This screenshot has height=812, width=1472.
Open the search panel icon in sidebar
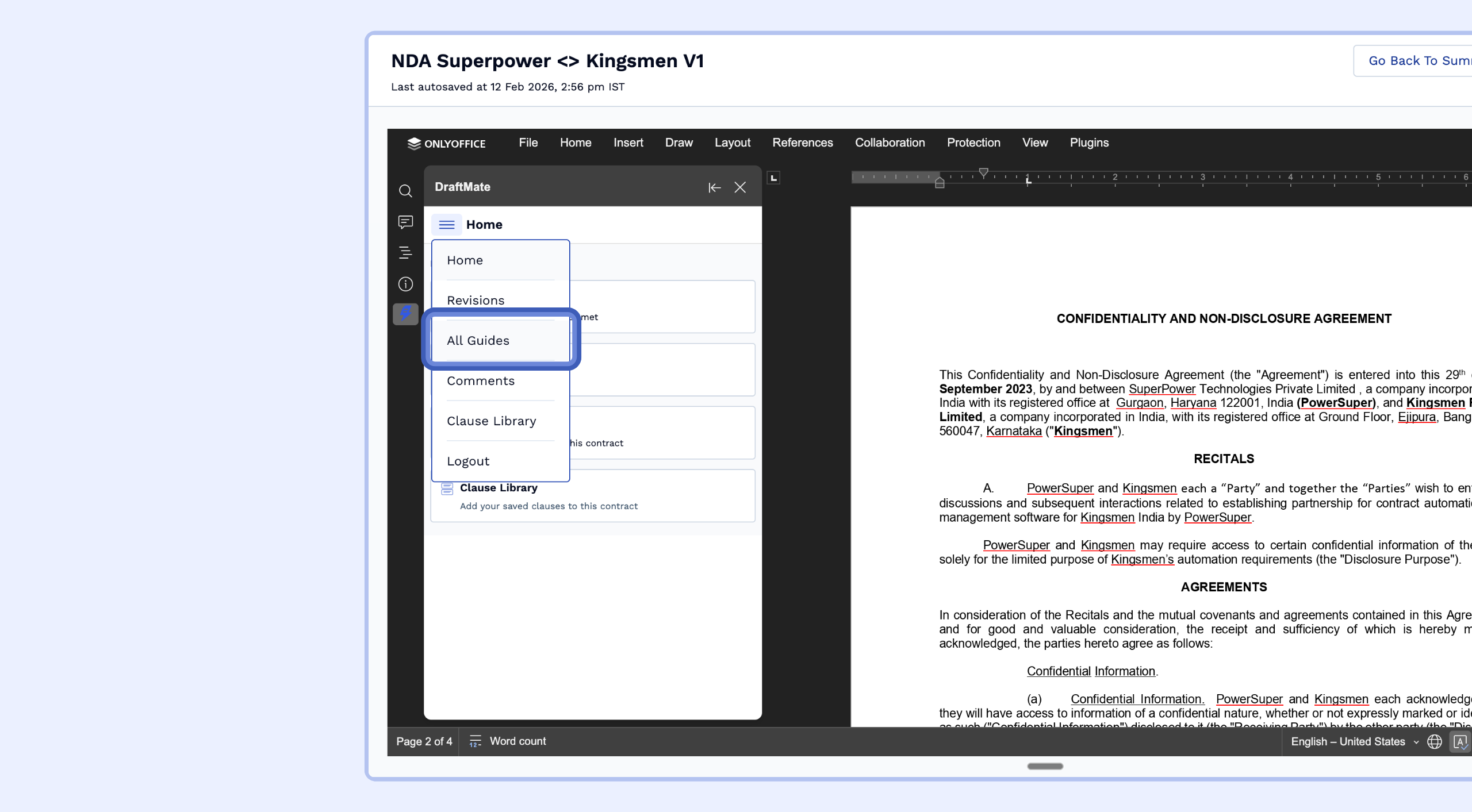coord(405,191)
